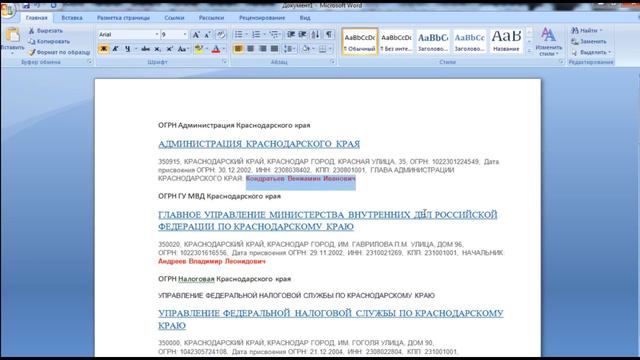This screenshot has height=360, width=640.
Task: Open Select (Выделить) menu
Action: pos(591,52)
